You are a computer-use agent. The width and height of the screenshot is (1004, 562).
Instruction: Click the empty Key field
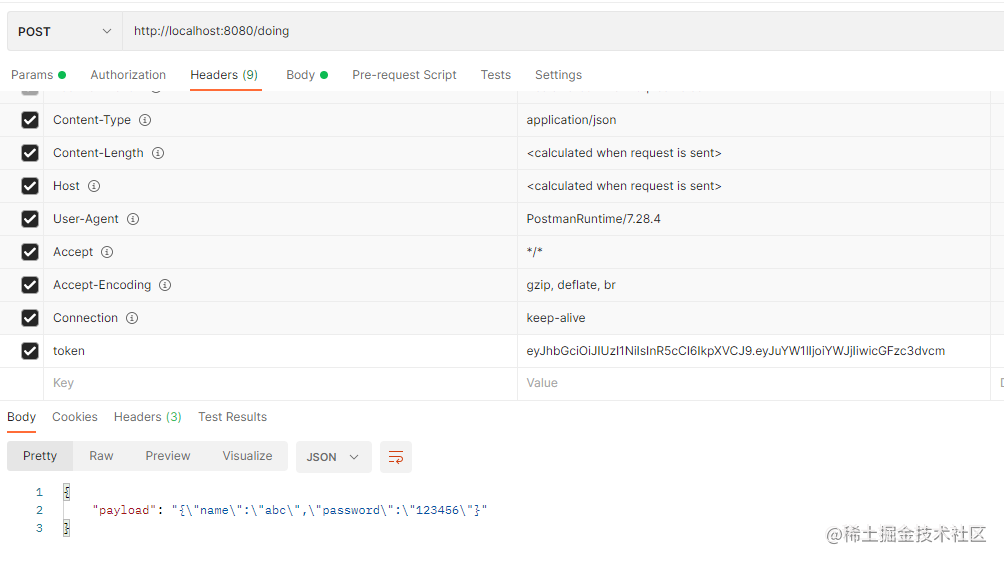tap(280, 383)
